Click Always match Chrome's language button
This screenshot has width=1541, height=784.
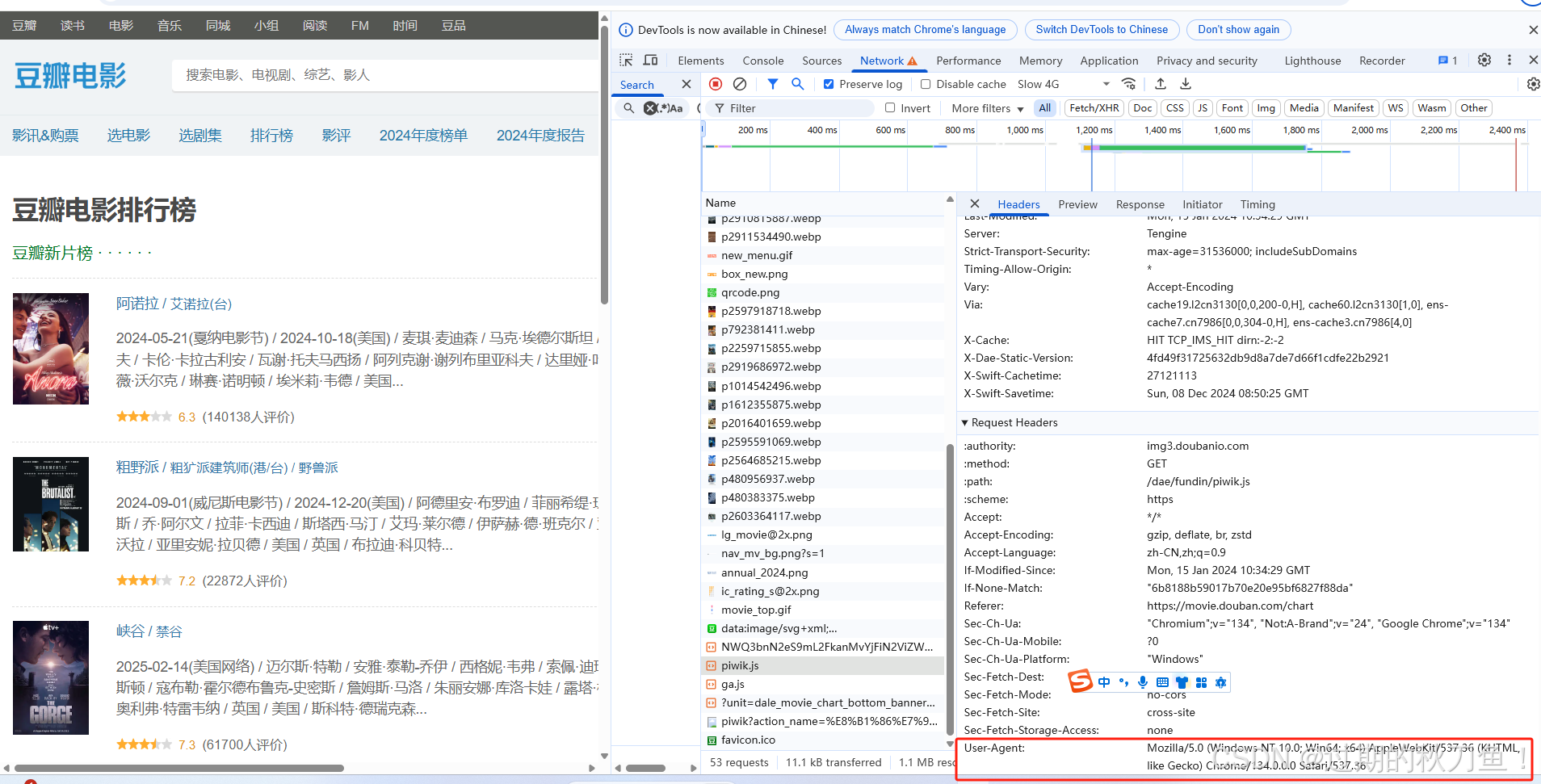point(926,30)
